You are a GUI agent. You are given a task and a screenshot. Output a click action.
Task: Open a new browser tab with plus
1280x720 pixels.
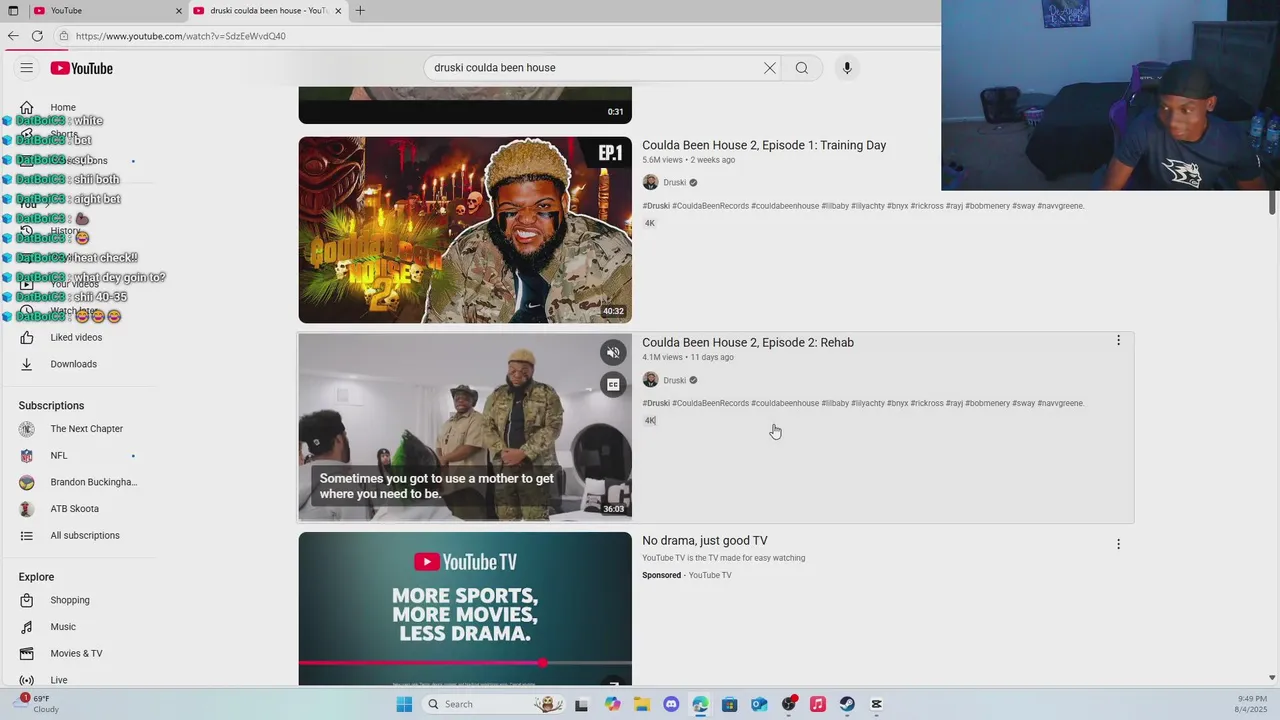coord(360,11)
